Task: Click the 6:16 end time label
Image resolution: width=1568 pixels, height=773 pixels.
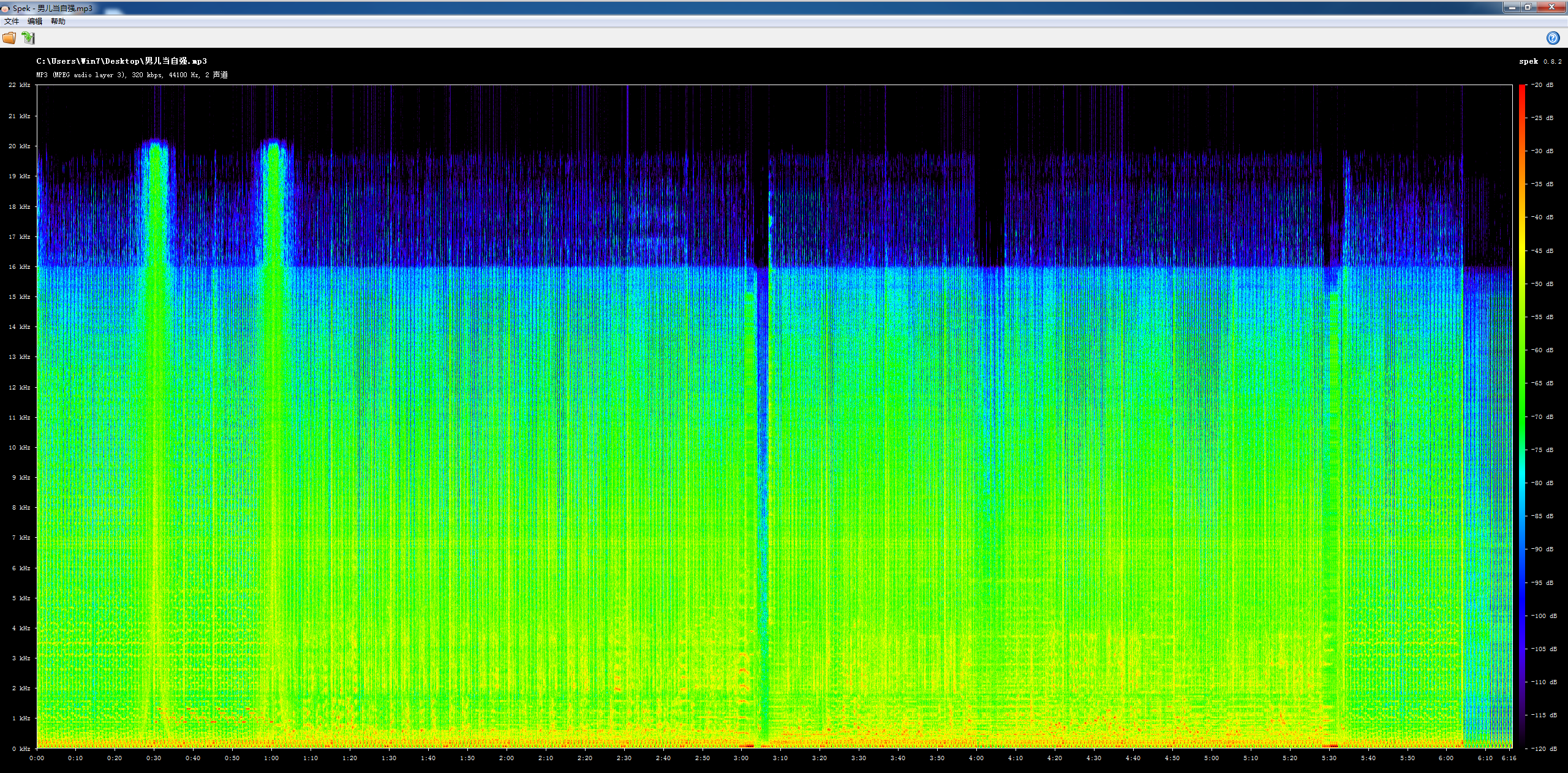Action: [1509, 758]
